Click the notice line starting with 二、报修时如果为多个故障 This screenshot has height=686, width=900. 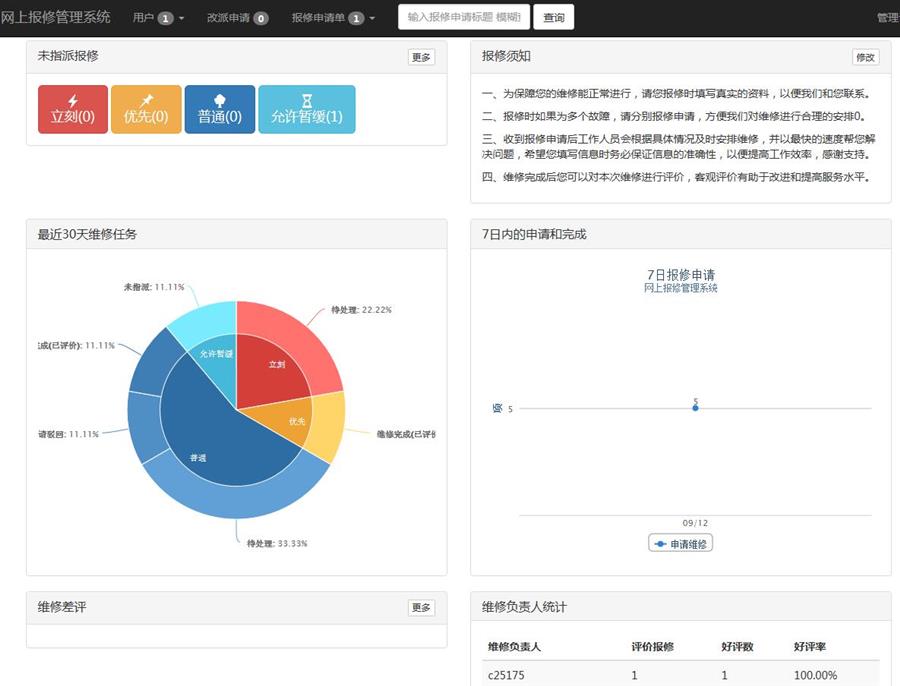tap(674, 117)
